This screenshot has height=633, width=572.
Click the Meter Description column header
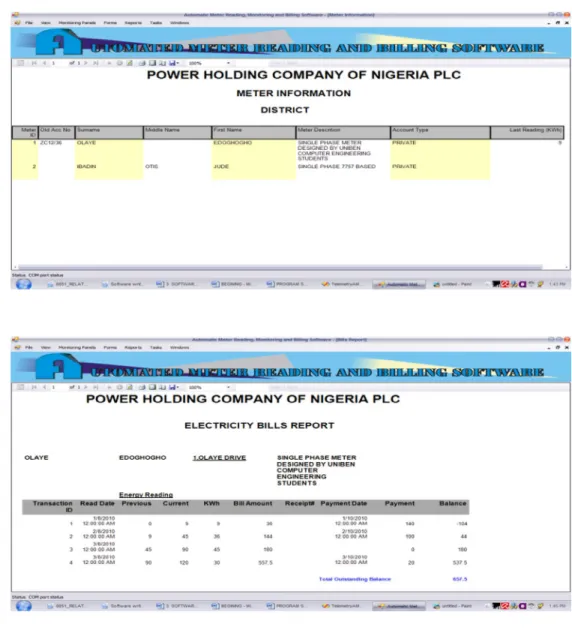[343, 132]
